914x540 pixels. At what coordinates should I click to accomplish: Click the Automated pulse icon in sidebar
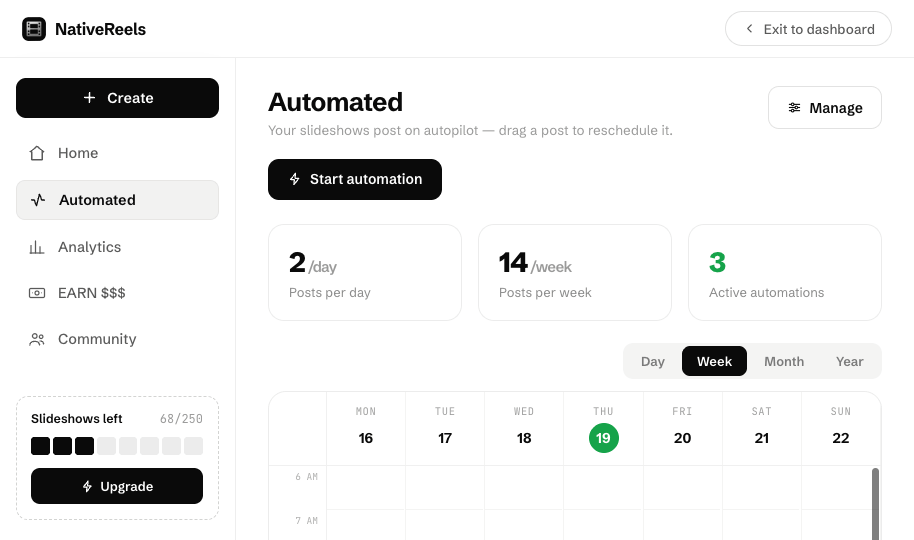pyautogui.click(x=38, y=200)
